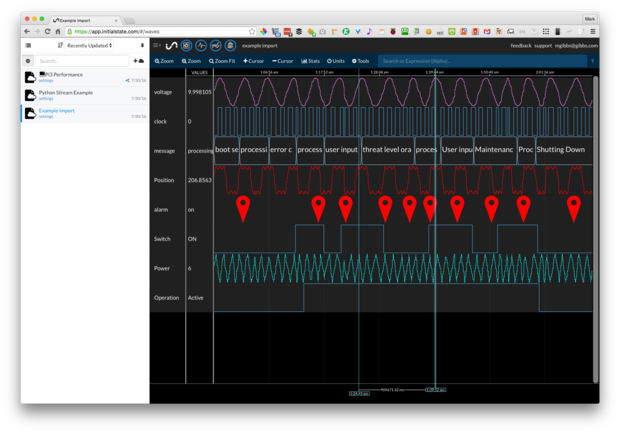
Task: Reload the page with Chrome refresh icon
Action: tap(47, 31)
